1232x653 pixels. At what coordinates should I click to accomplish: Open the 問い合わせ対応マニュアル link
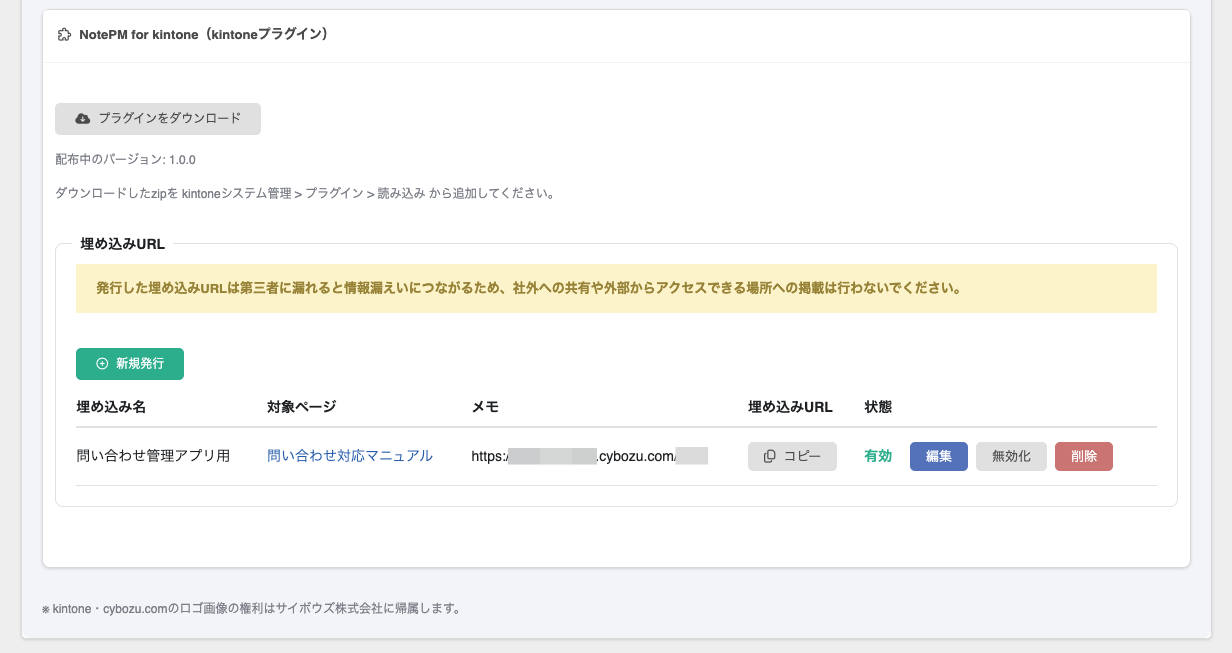(350, 456)
